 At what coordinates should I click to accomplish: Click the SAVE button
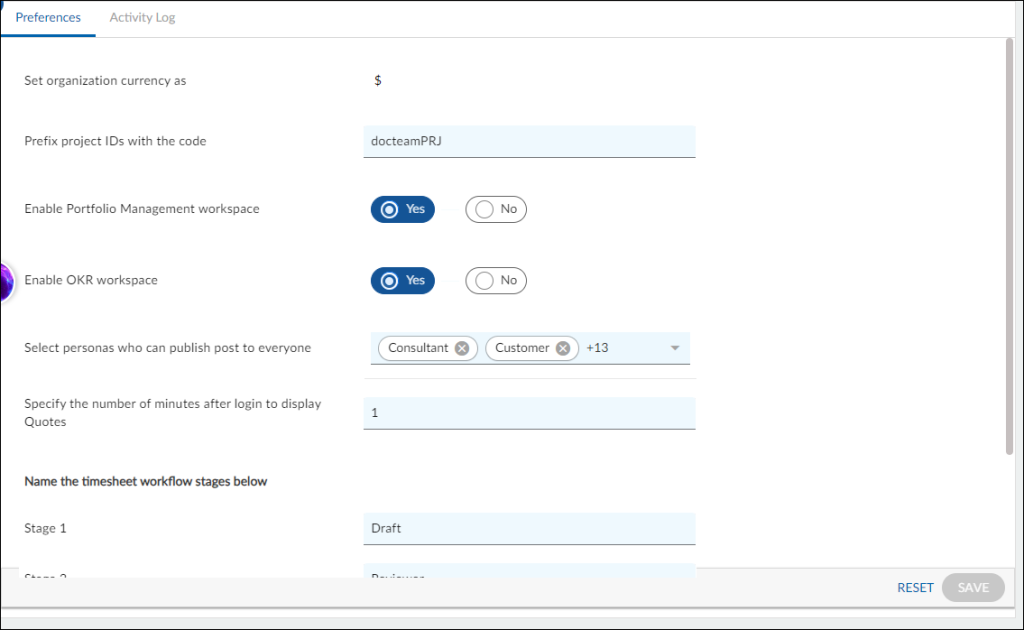[x=971, y=587]
